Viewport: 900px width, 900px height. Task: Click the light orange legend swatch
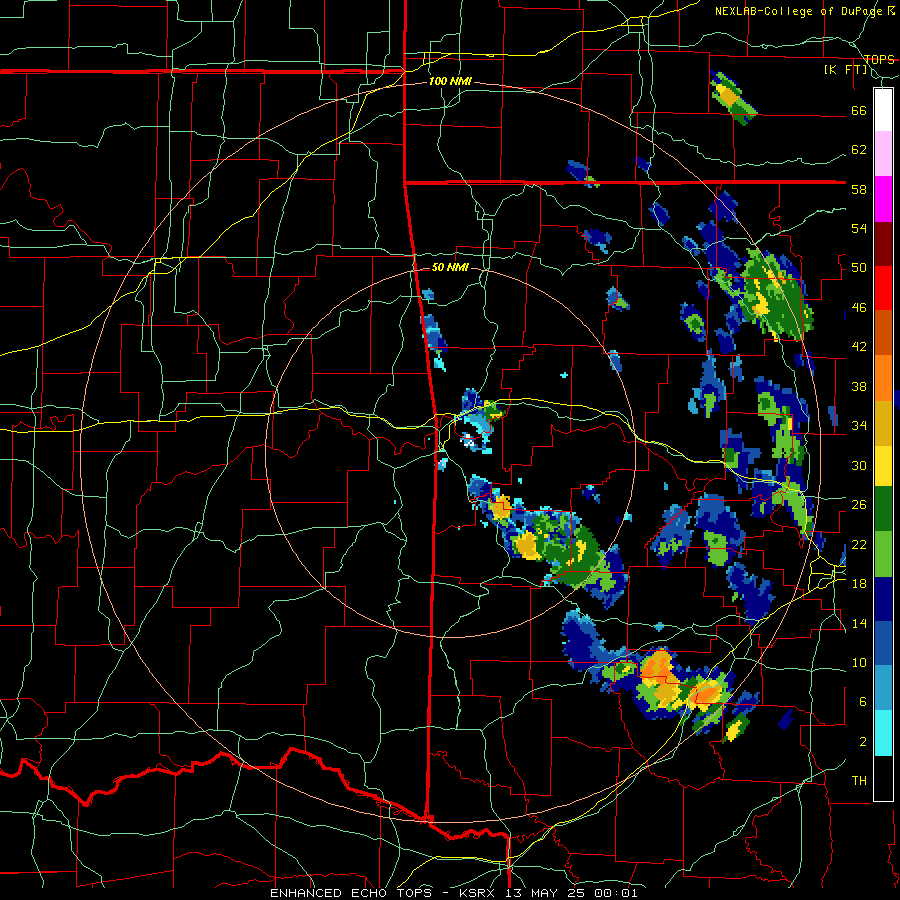(x=883, y=378)
